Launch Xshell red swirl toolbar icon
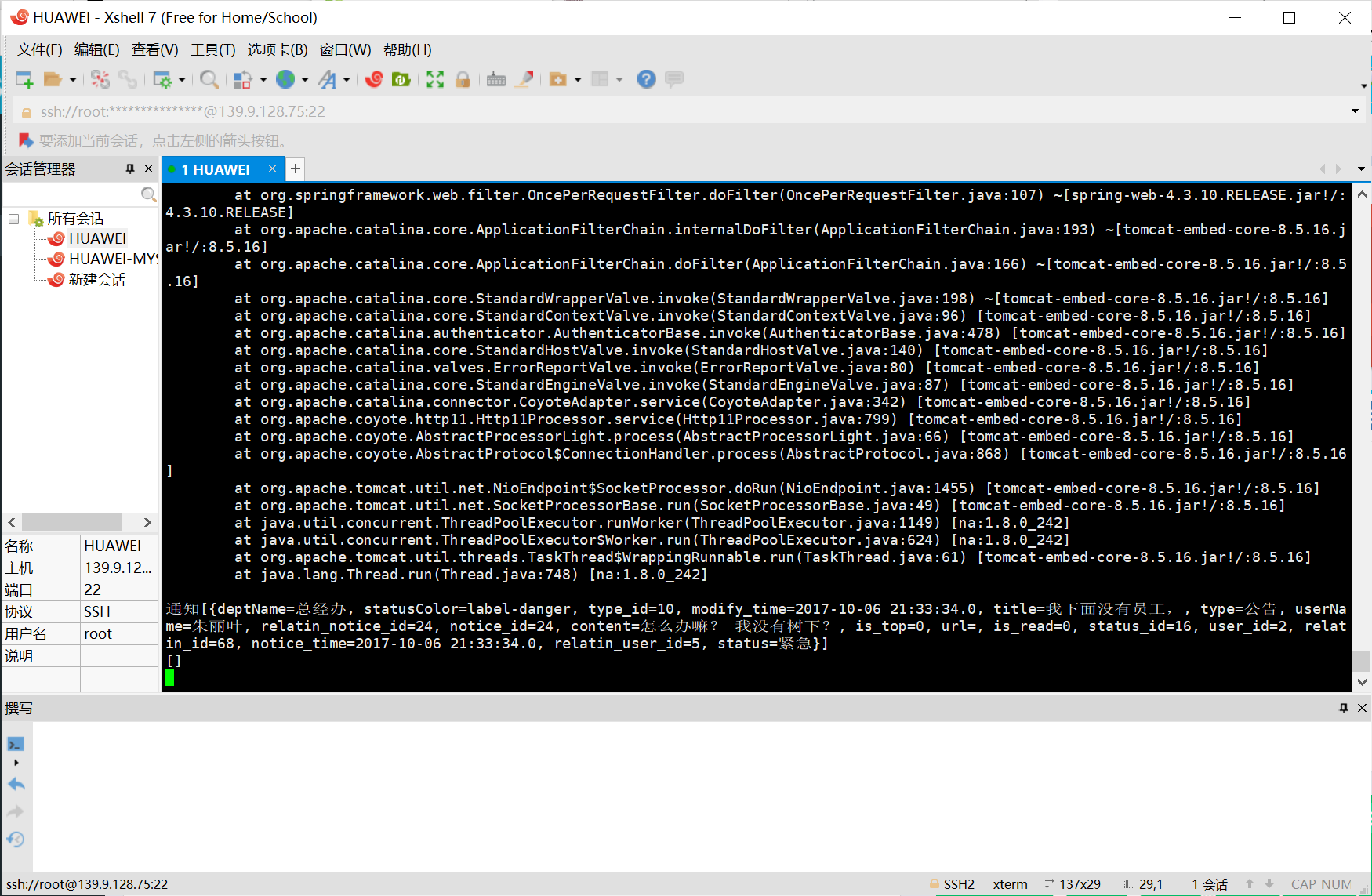The height and width of the screenshot is (896, 1372). (374, 79)
